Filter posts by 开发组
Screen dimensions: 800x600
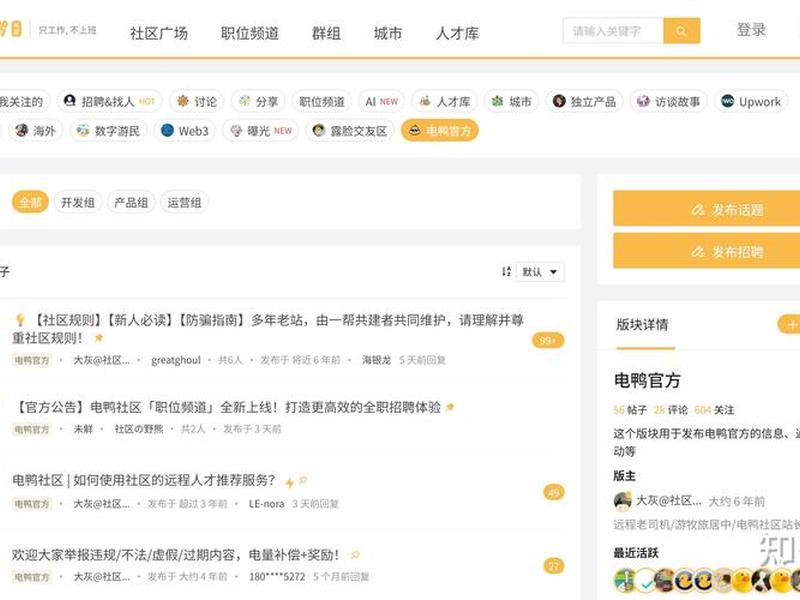tap(78, 203)
